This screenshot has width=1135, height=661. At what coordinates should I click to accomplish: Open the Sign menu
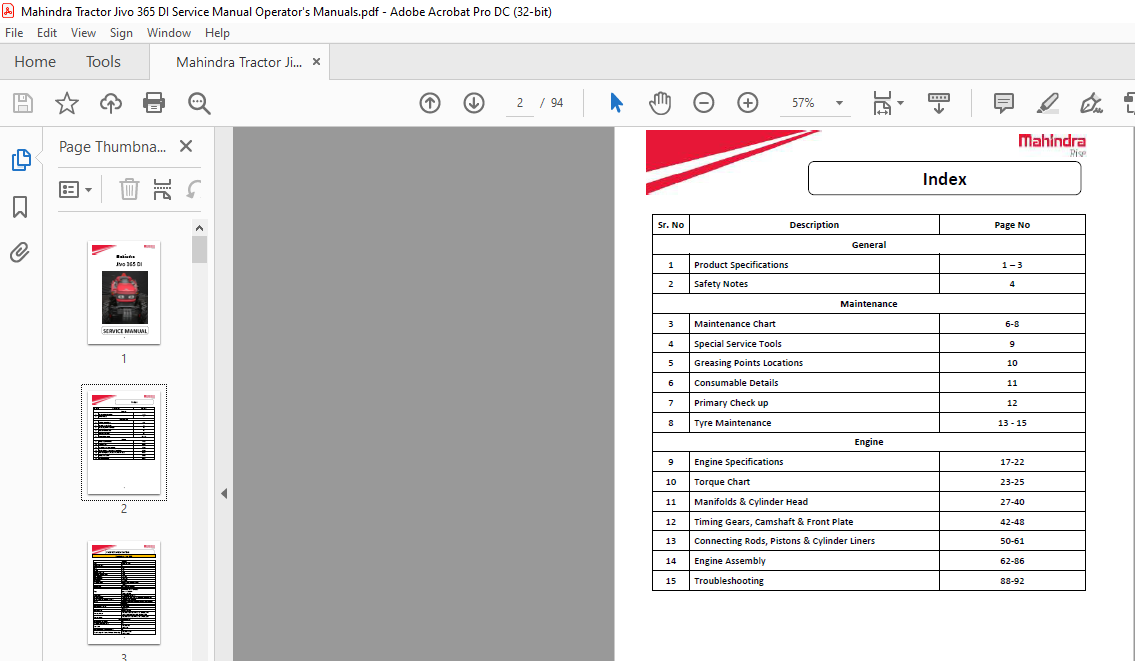[x=121, y=33]
